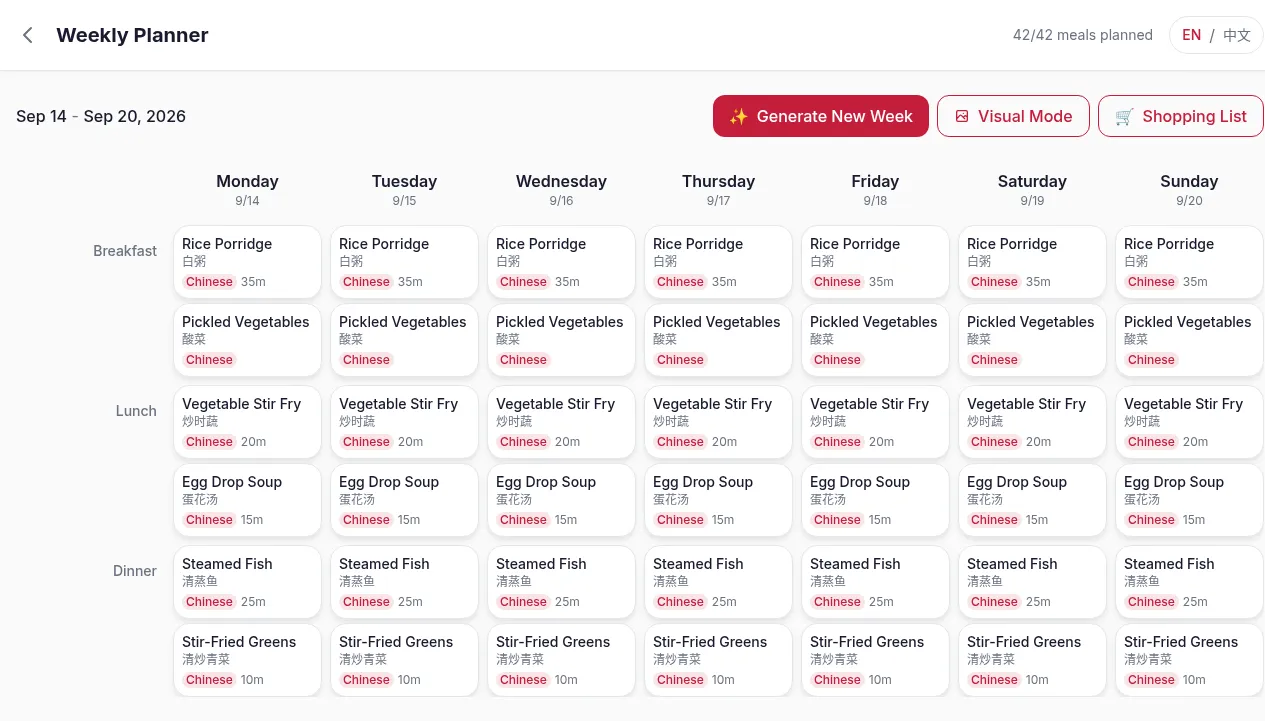The height and width of the screenshot is (721, 1265).
Task: Open Saturday's Pickled Vegetables meal card
Action: 1032,340
